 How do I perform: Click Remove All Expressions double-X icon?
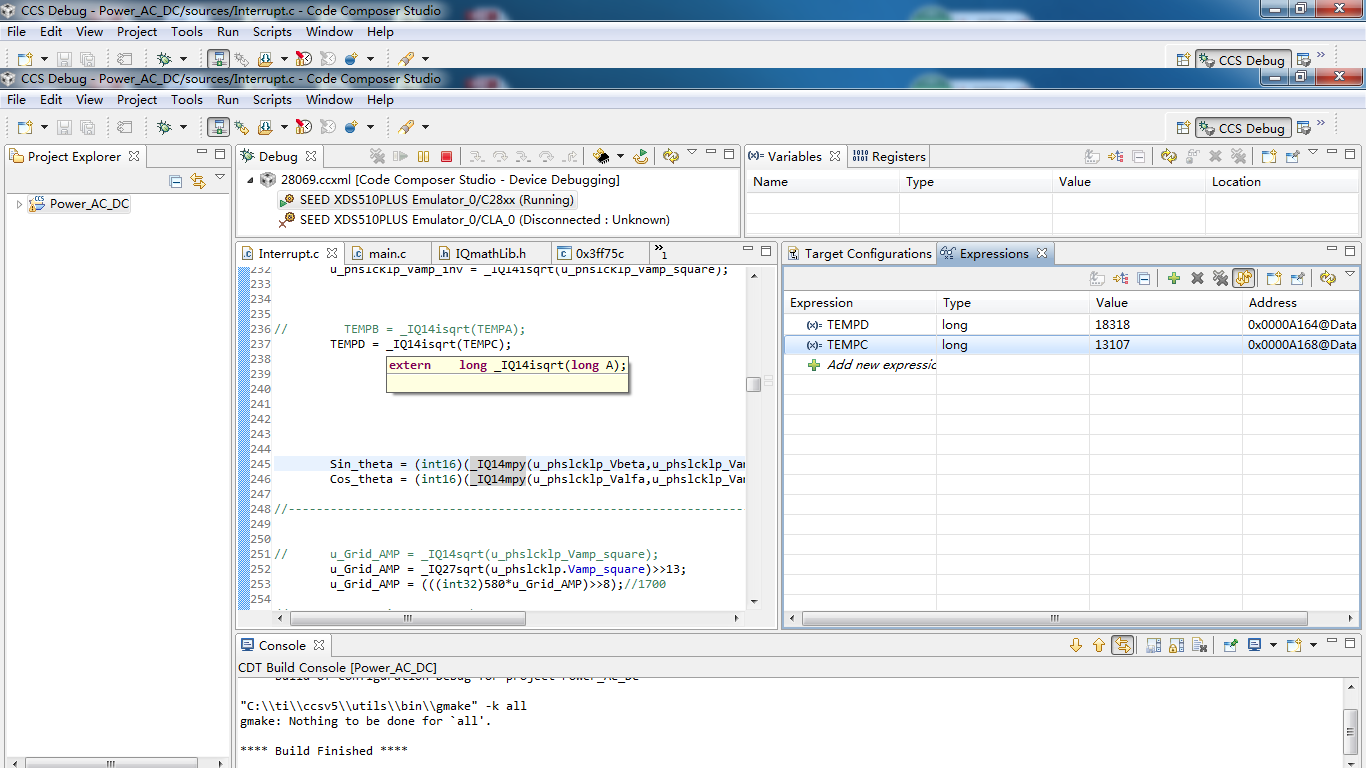point(1220,279)
